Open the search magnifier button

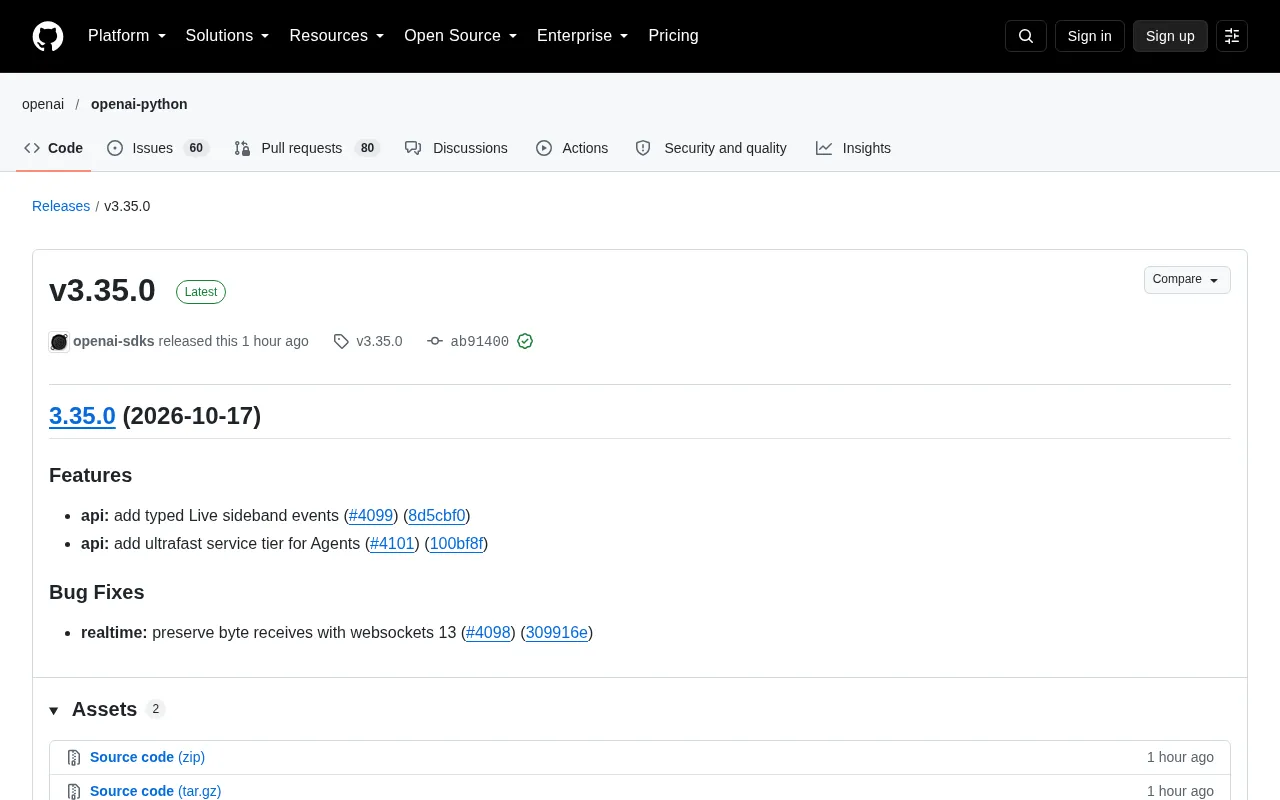coord(1026,36)
